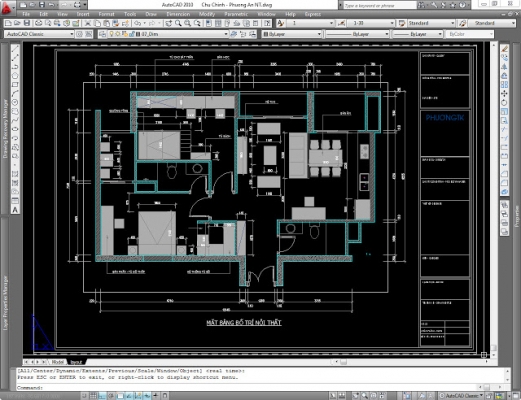Select the Multiline Text tool in the Draw toolbar
Image resolution: width=521 pixels, height=400 pixels.
pyautogui.click(x=15, y=210)
